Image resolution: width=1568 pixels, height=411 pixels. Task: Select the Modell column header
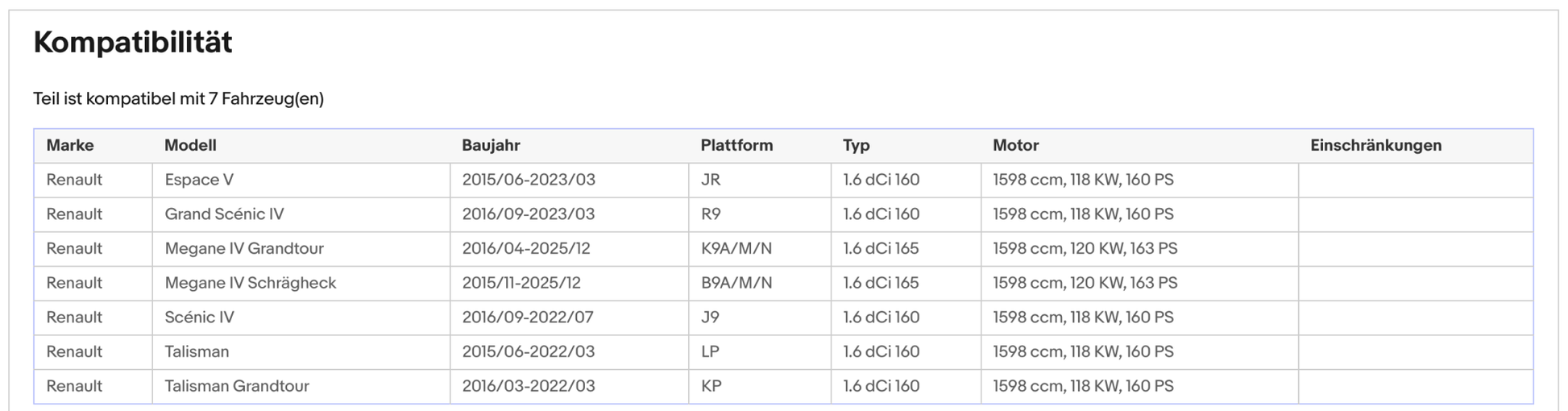click(x=190, y=146)
